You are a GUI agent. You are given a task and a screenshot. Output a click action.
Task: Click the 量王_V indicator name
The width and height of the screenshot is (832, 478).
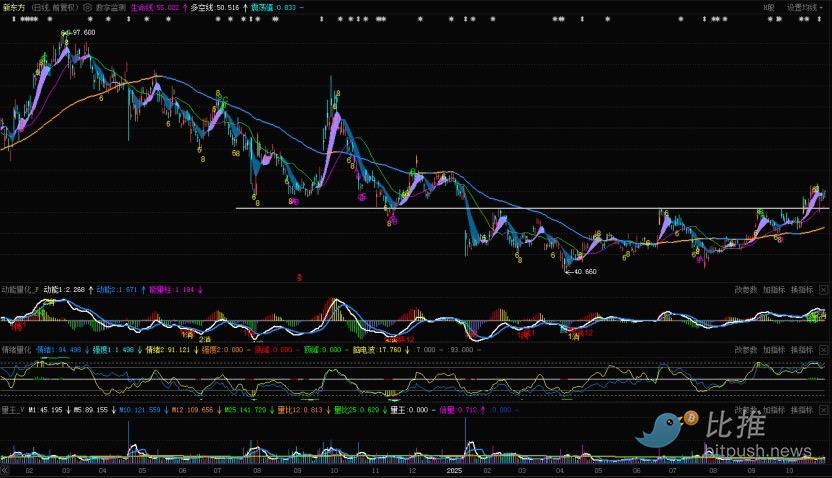point(13,410)
